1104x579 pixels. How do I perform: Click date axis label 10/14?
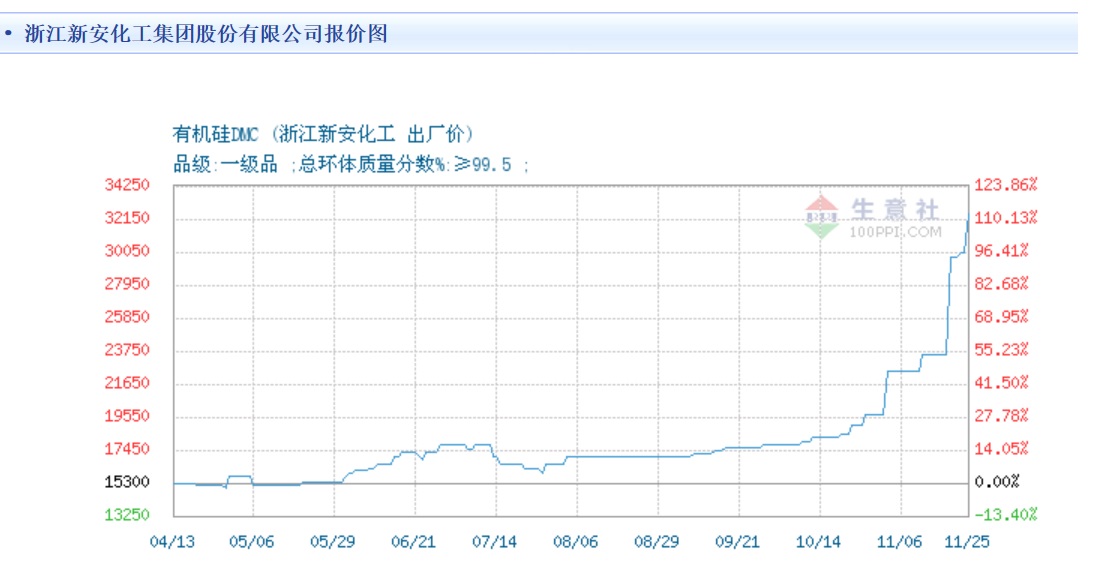point(818,542)
